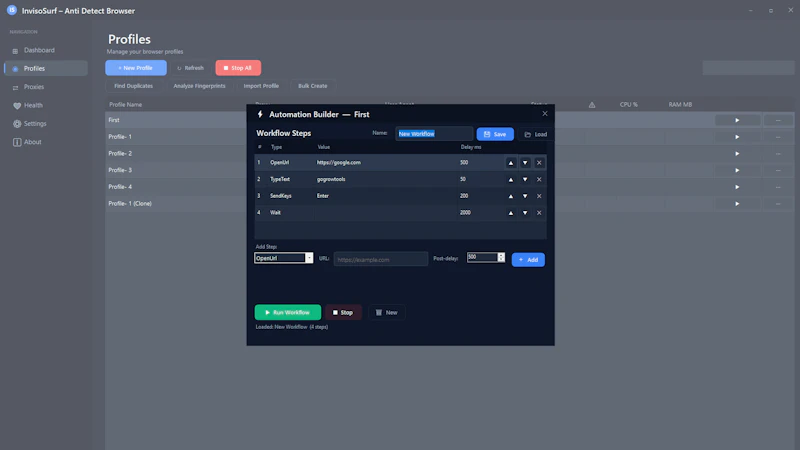
Task: Stop the running workflow
Action: tap(343, 312)
